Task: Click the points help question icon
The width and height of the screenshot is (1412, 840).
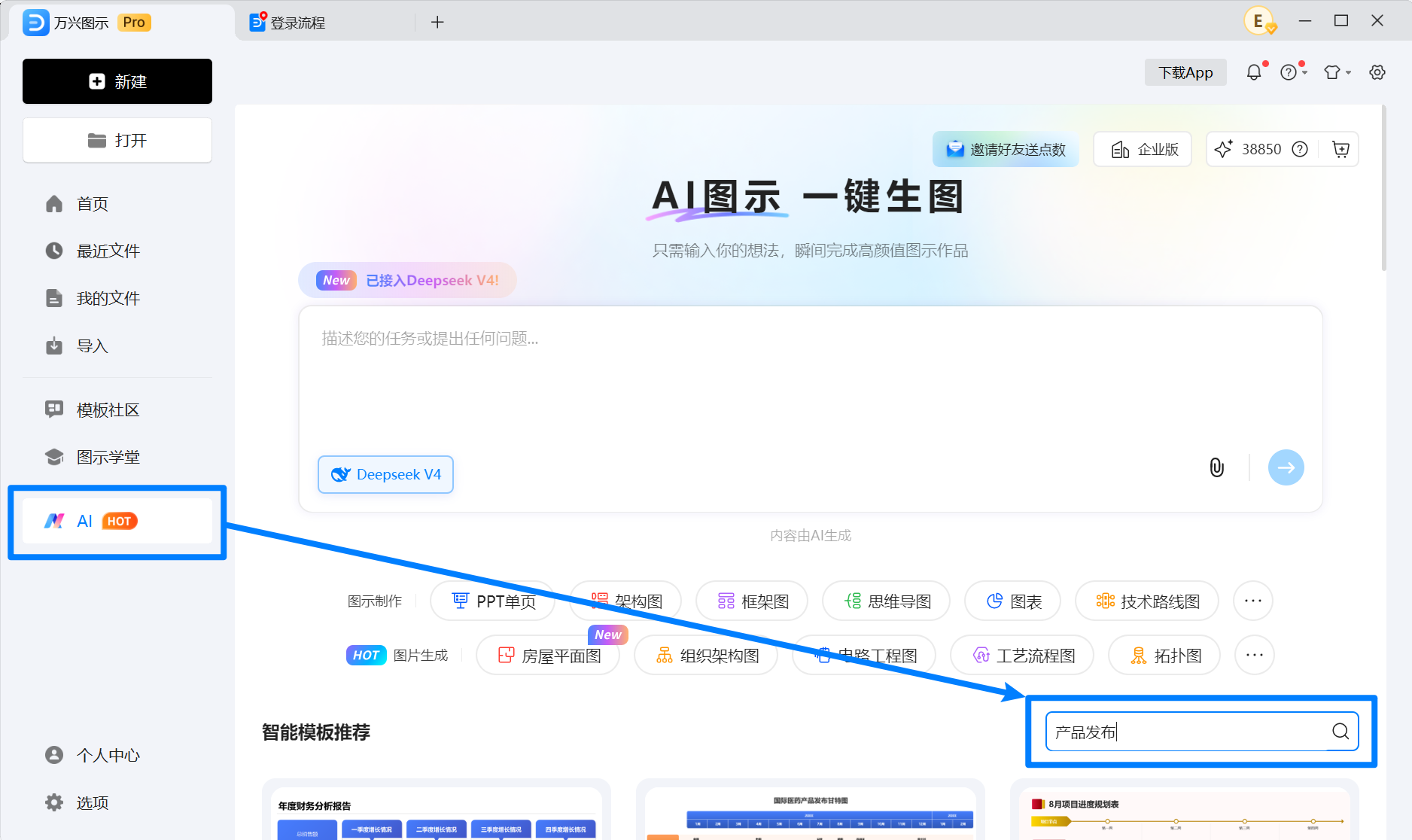Action: (1300, 149)
